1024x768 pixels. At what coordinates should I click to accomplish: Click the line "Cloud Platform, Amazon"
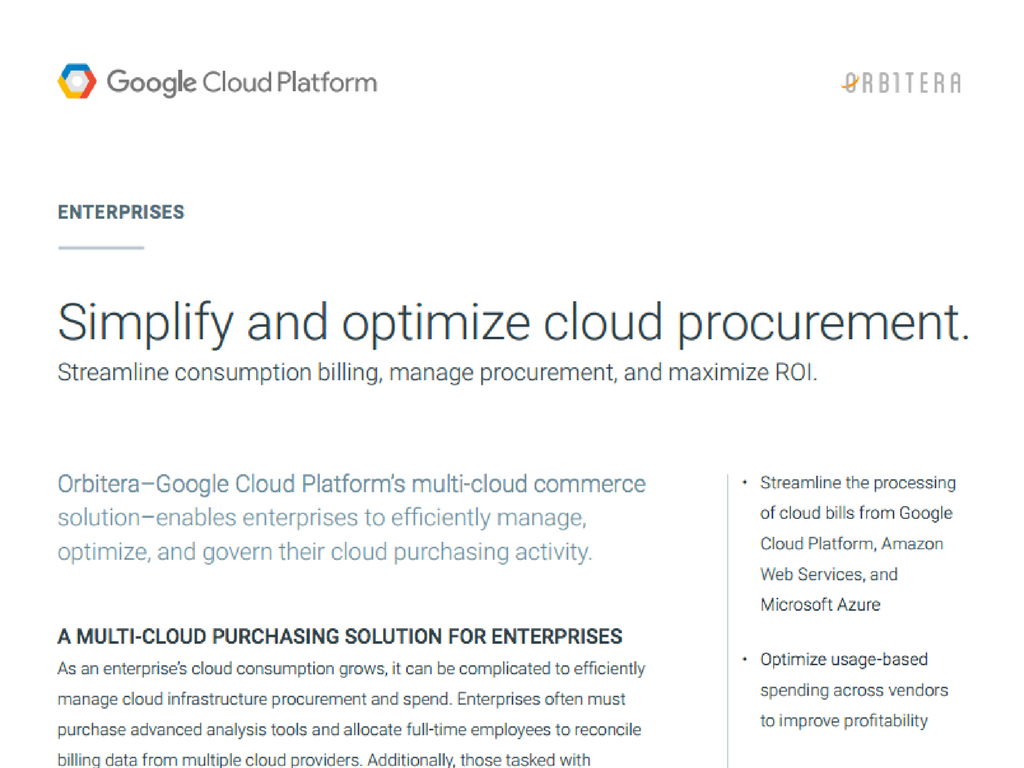852,543
